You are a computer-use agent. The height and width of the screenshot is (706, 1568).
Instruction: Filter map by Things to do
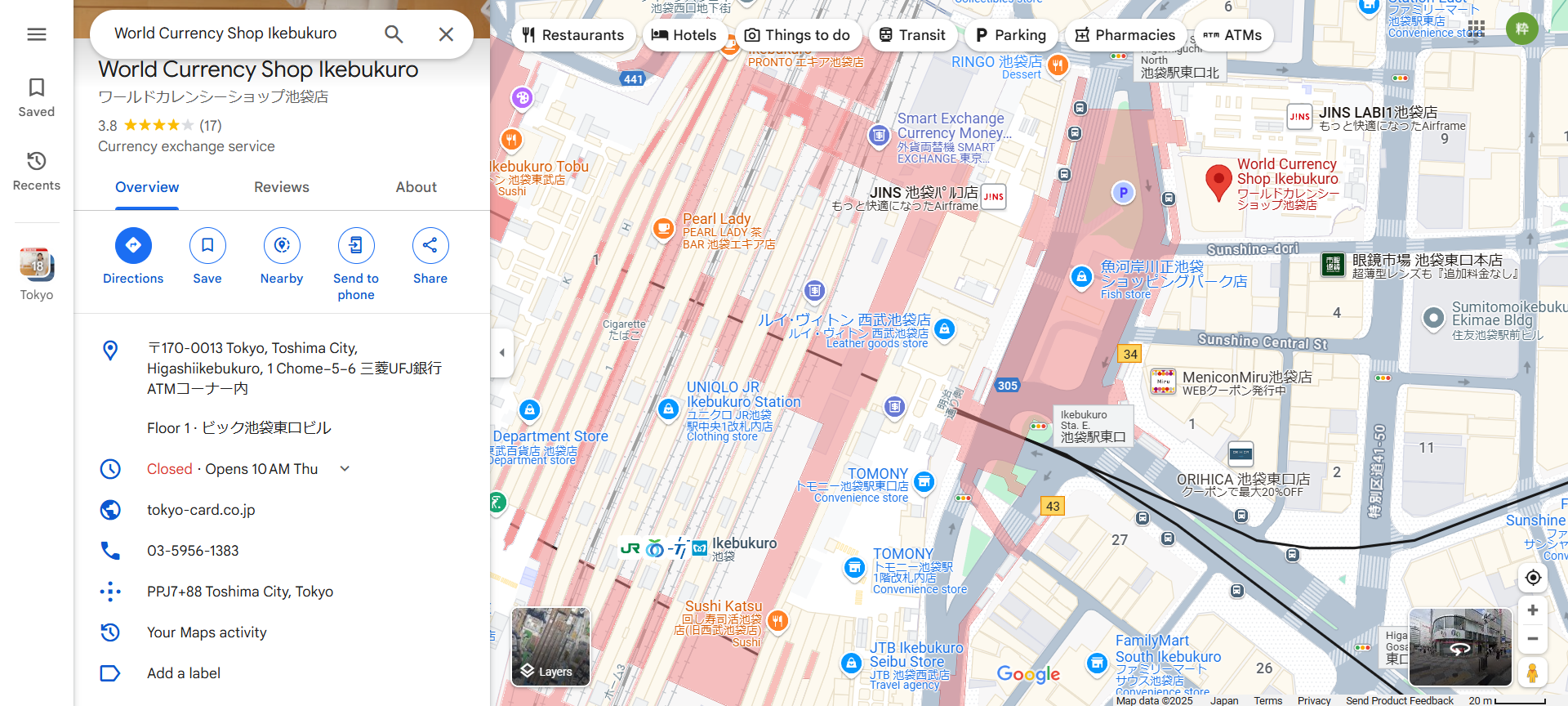click(798, 35)
